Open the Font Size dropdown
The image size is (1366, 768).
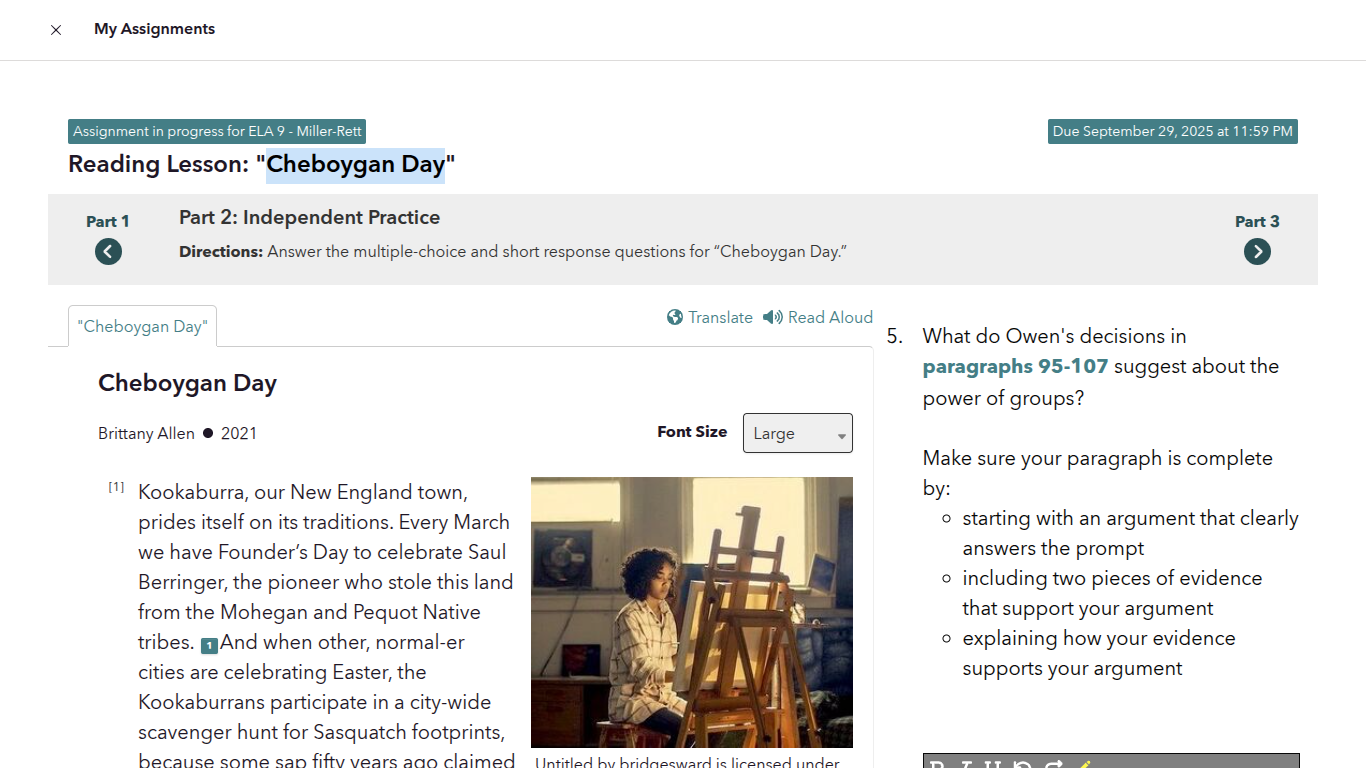click(x=797, y=433)
